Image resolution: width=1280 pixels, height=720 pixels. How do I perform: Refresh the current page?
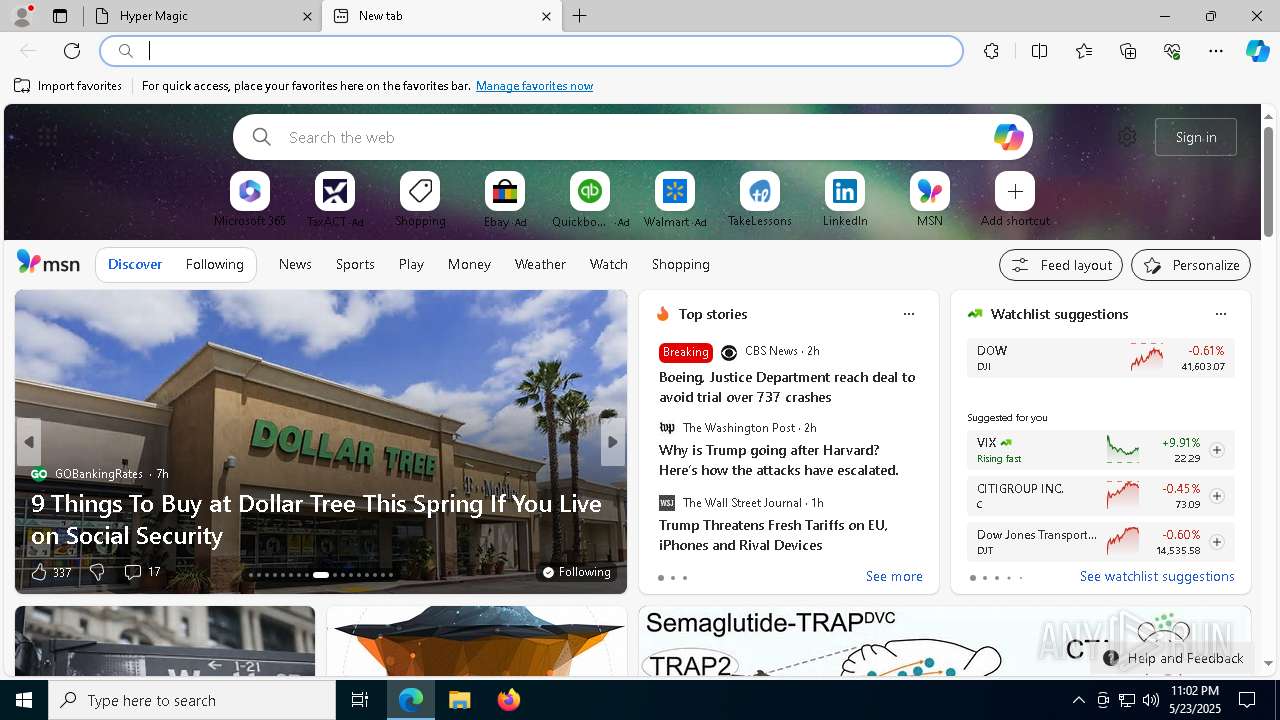72,51
